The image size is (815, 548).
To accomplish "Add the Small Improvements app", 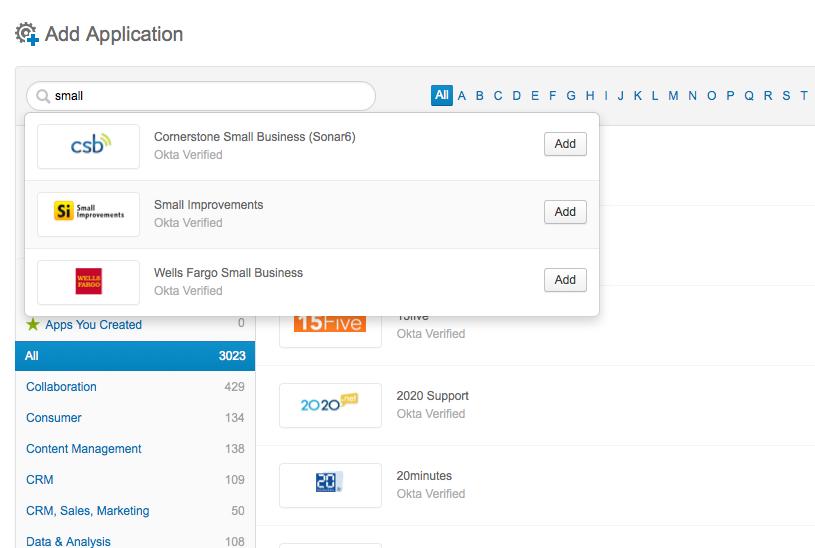I will click(565, 212).
